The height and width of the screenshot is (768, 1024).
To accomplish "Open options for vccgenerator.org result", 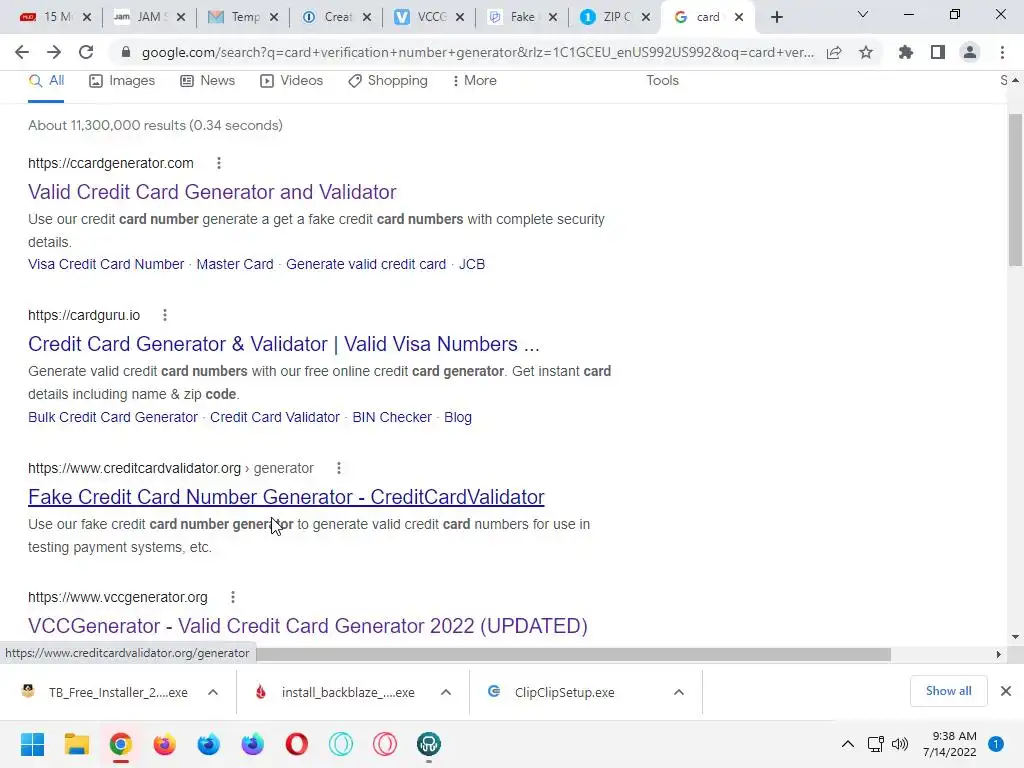I will click(232, 598).
